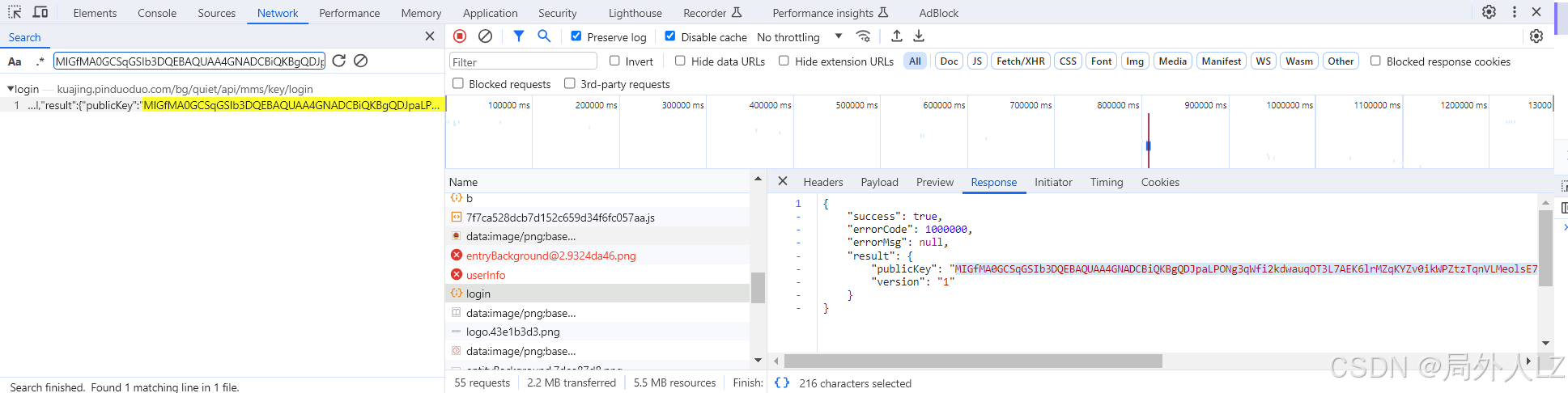Stop recording network log

pyautogui.click(x=460, y=36)
